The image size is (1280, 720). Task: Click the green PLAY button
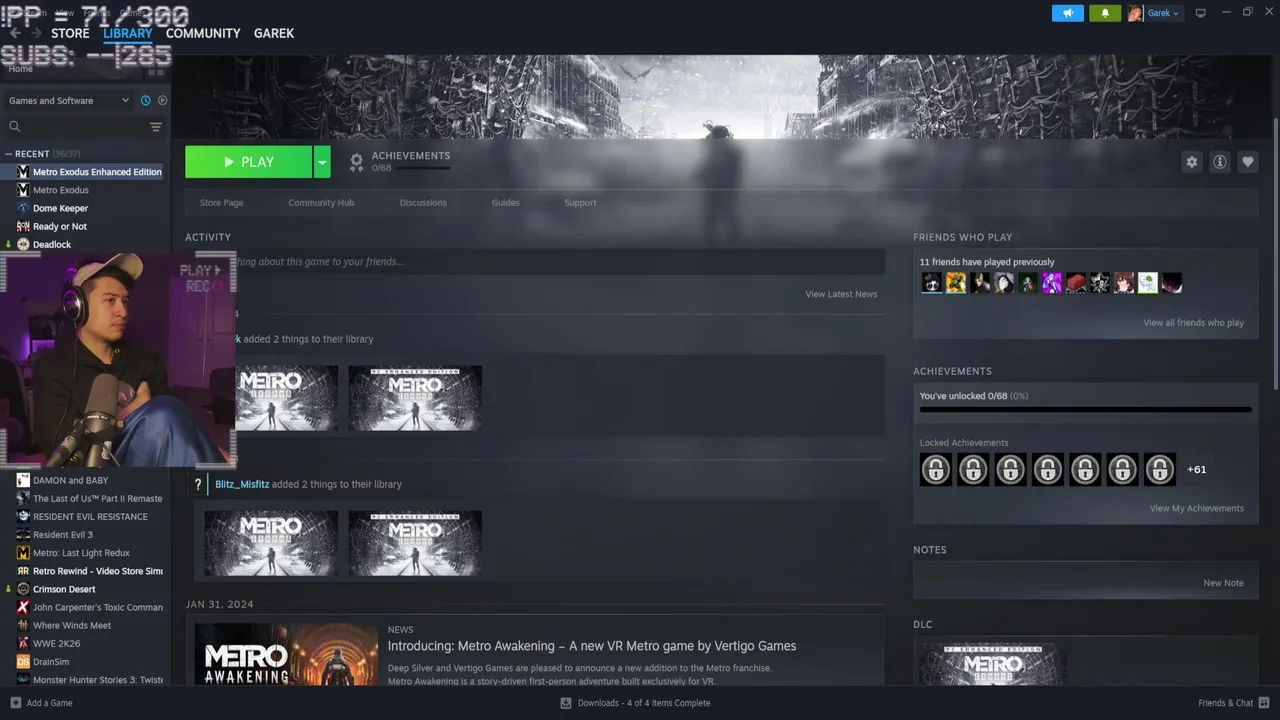[x=248, y=162]
